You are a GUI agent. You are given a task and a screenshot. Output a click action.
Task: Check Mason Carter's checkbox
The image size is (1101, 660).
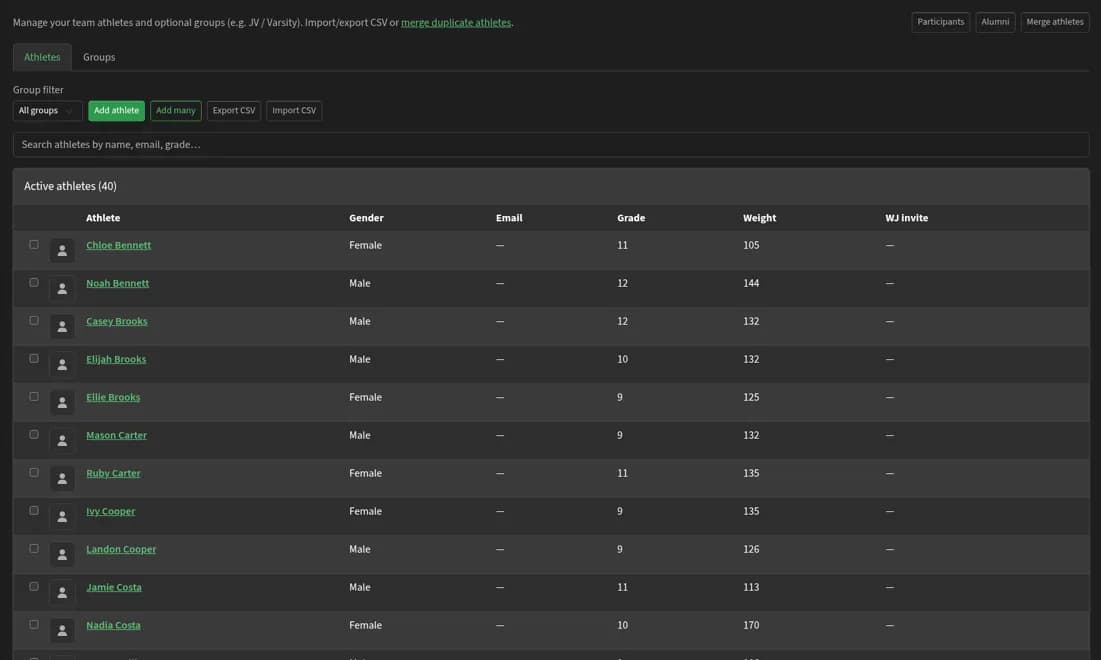(34, 434)
